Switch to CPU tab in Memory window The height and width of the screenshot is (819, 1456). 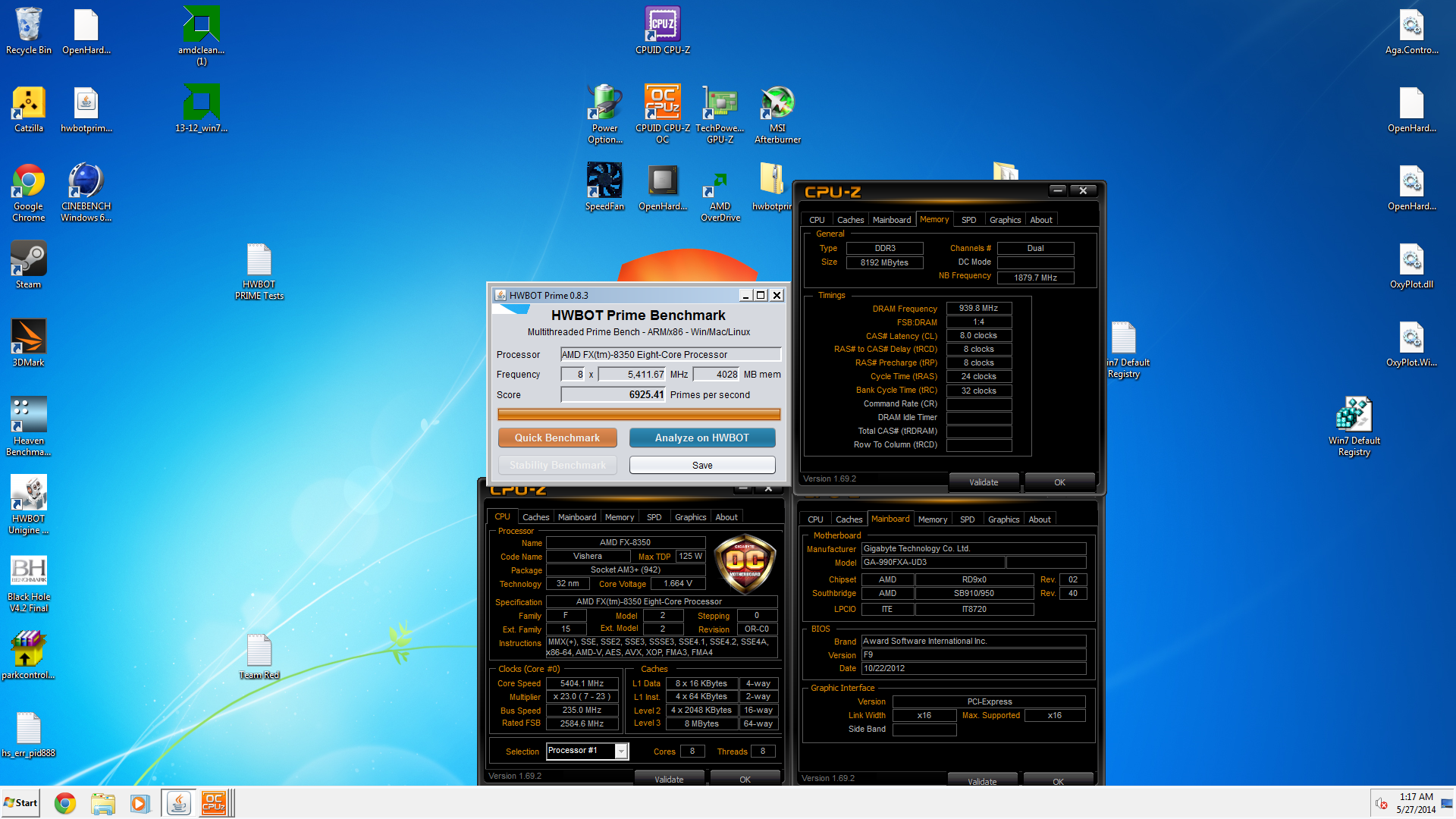coord(817,220)
